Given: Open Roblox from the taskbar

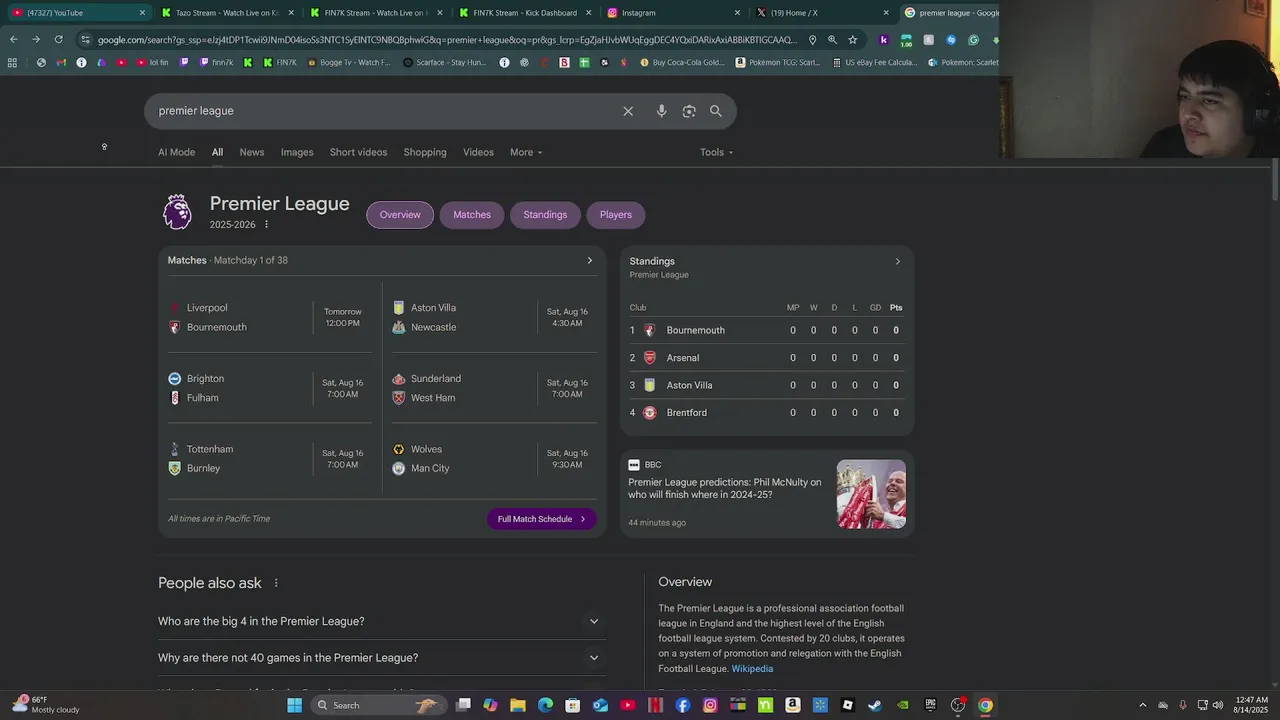Looking at the screenshot, I should pyautogui.click(x=848, y=705).
